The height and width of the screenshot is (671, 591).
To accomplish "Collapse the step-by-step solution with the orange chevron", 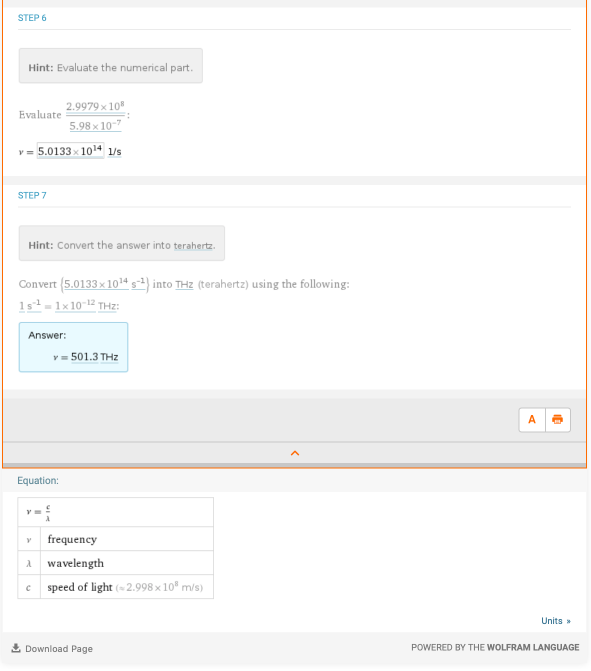I will (295, 453).
